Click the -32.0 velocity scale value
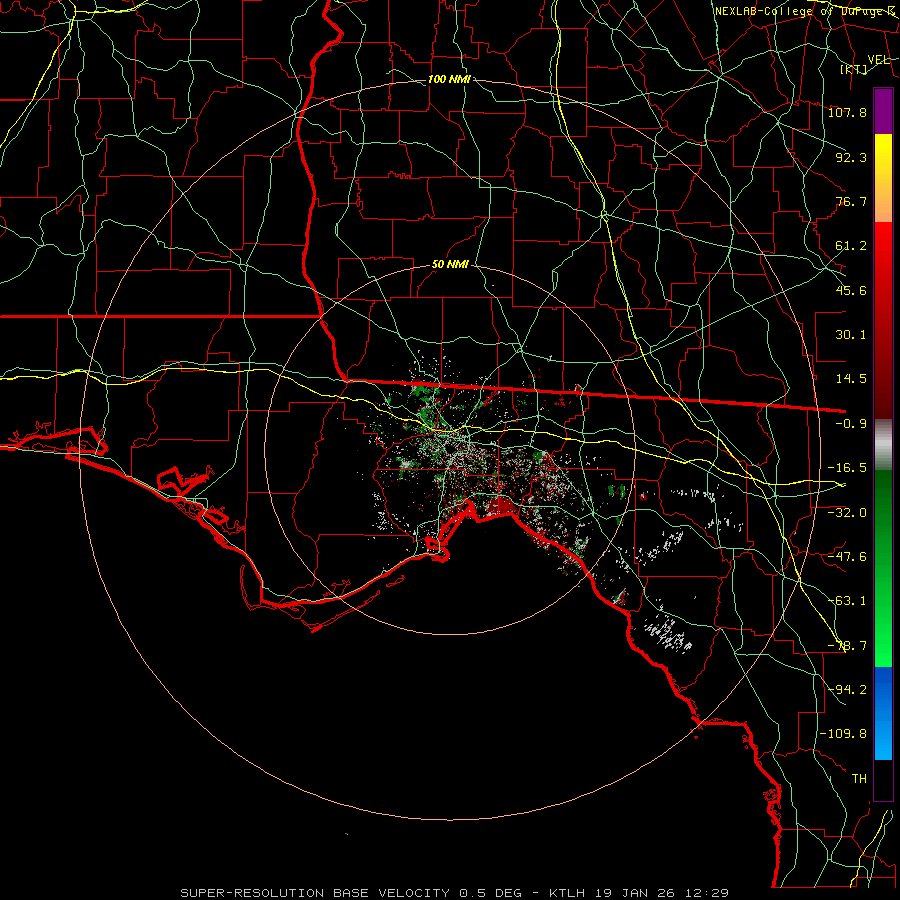This screenshot has width=900, height=900. (847, 512)
